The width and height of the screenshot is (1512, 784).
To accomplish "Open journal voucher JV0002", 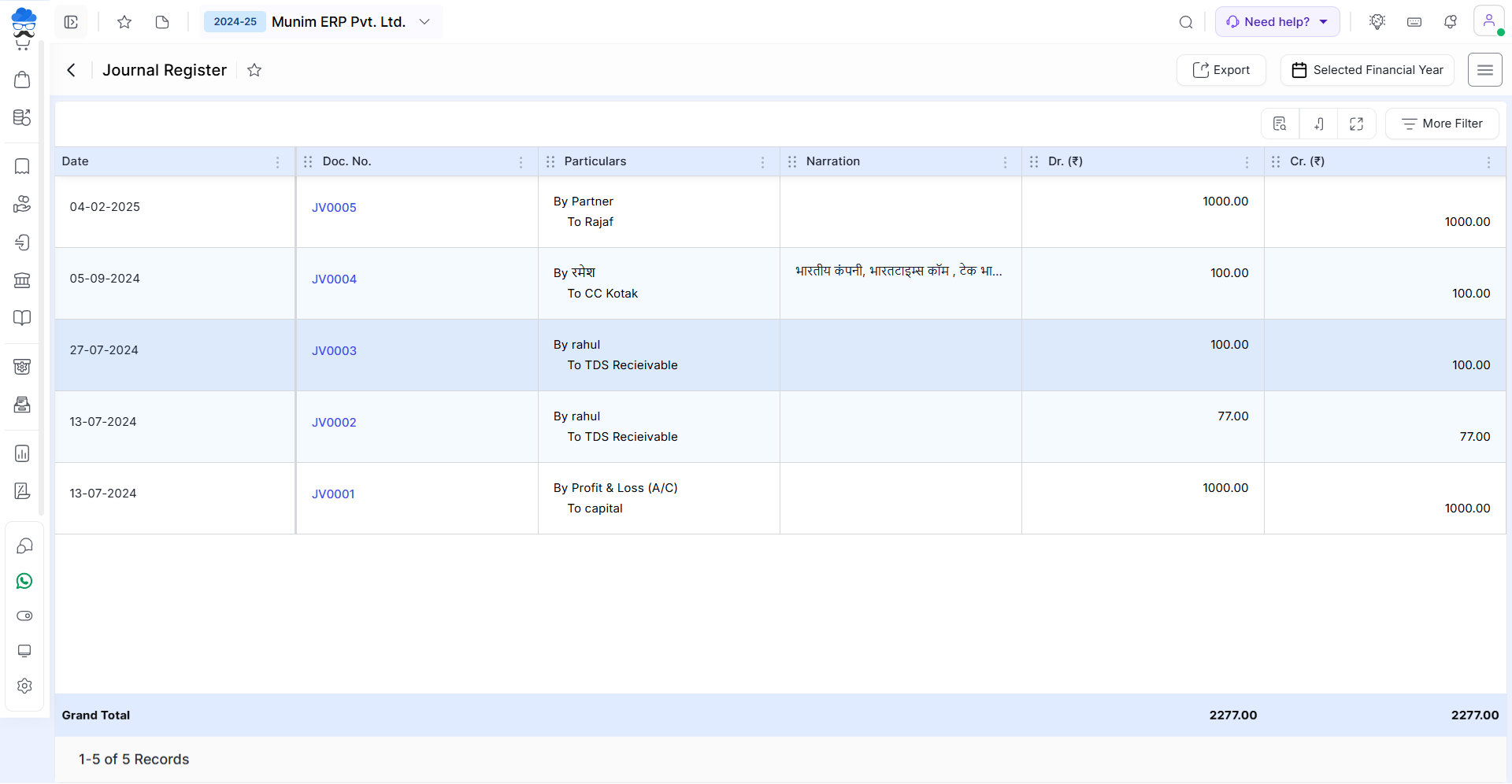I will click(x=334, y=423).
